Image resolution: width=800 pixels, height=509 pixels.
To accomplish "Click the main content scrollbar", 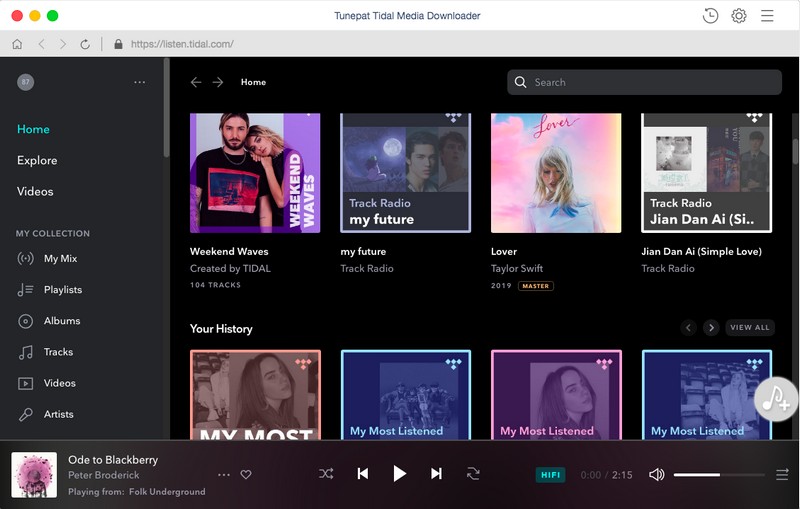I will tap(795, 151).
